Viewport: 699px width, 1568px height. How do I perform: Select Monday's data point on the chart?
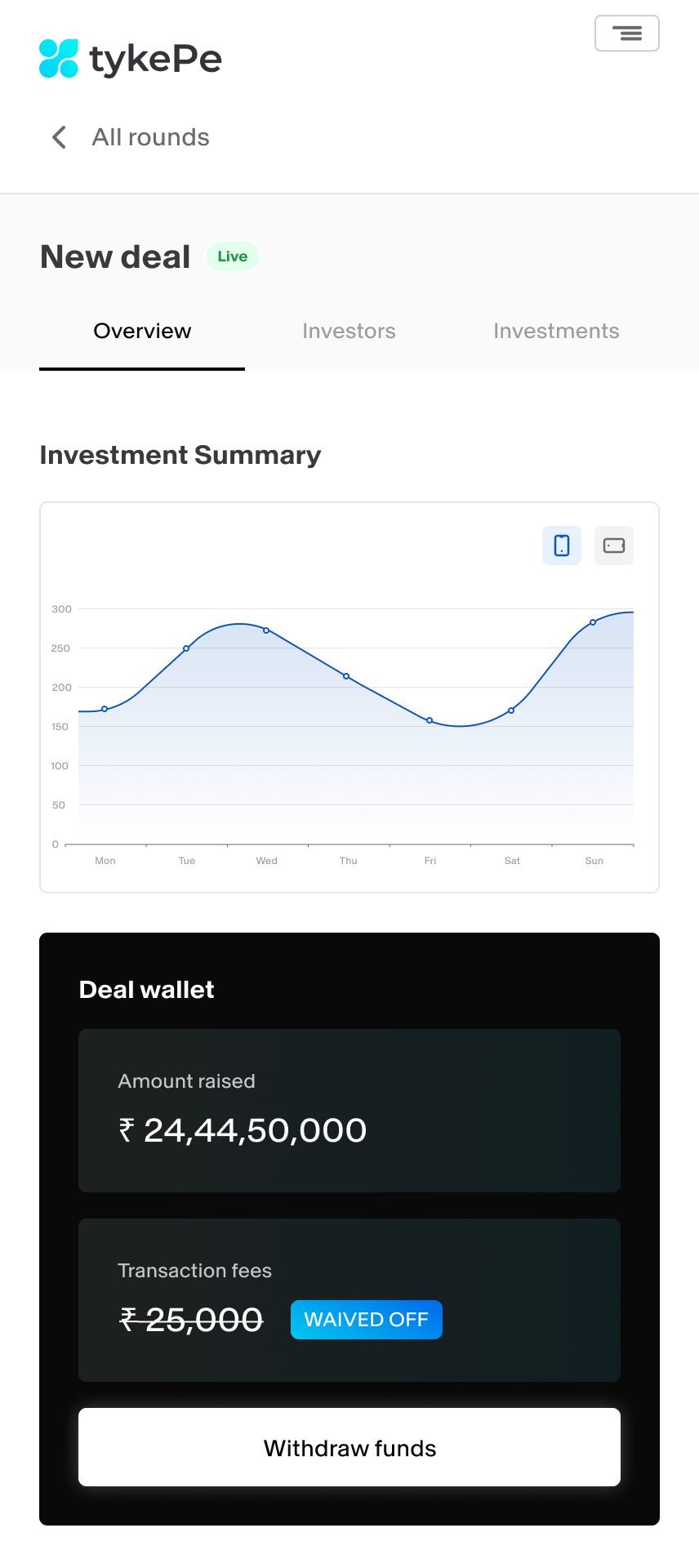point(105,709)
